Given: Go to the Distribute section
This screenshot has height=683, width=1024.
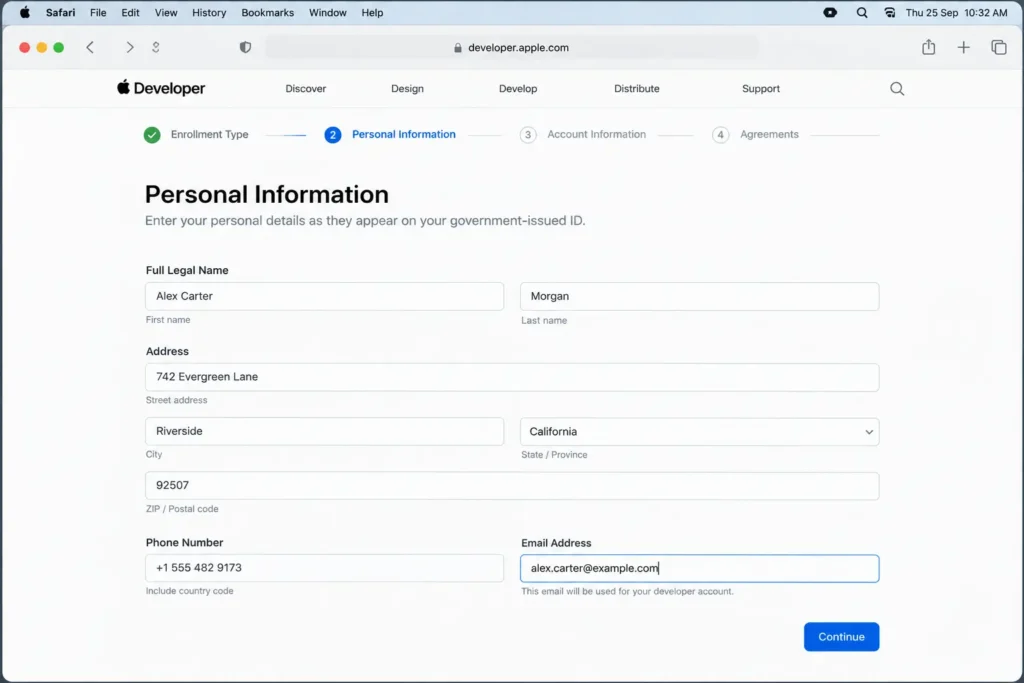Looking at the screenshot, I should (x=637, y=89).
